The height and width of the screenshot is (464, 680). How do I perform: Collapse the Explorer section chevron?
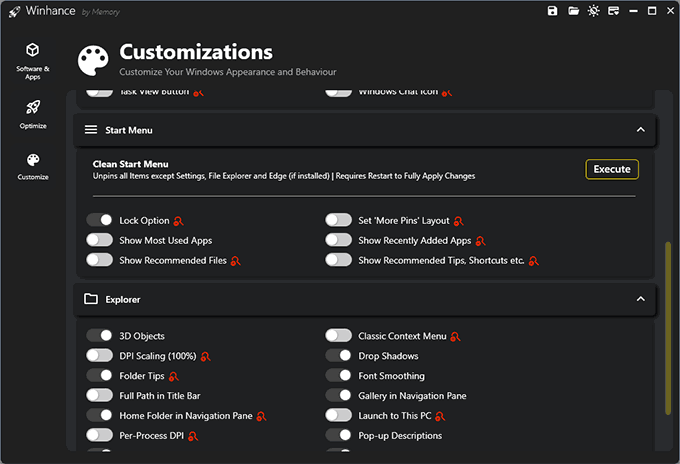coord(640,298)
